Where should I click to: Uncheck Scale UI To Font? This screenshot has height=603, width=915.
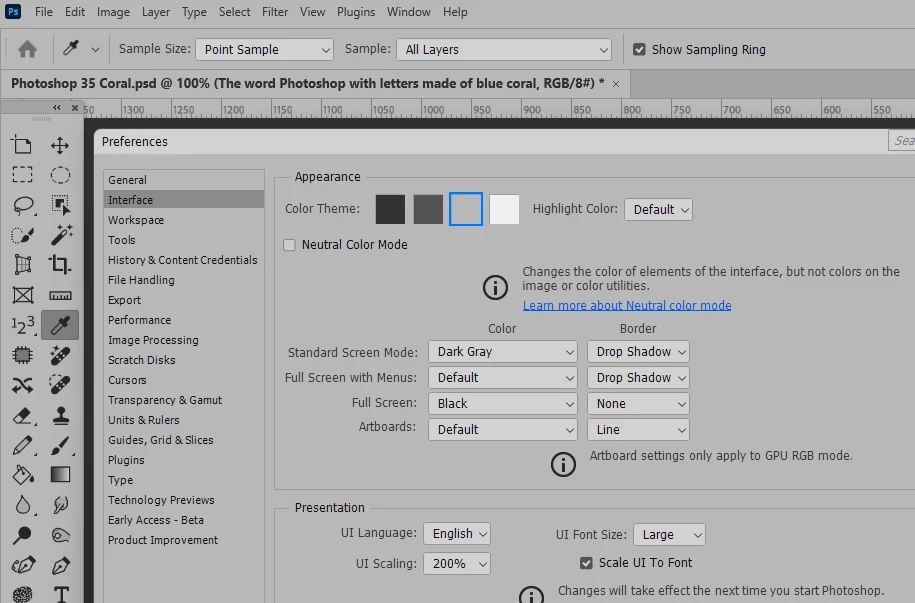point(586,563)
